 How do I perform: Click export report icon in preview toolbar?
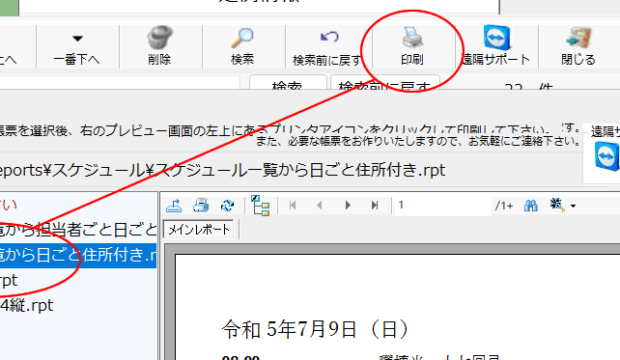click(174, 205)
